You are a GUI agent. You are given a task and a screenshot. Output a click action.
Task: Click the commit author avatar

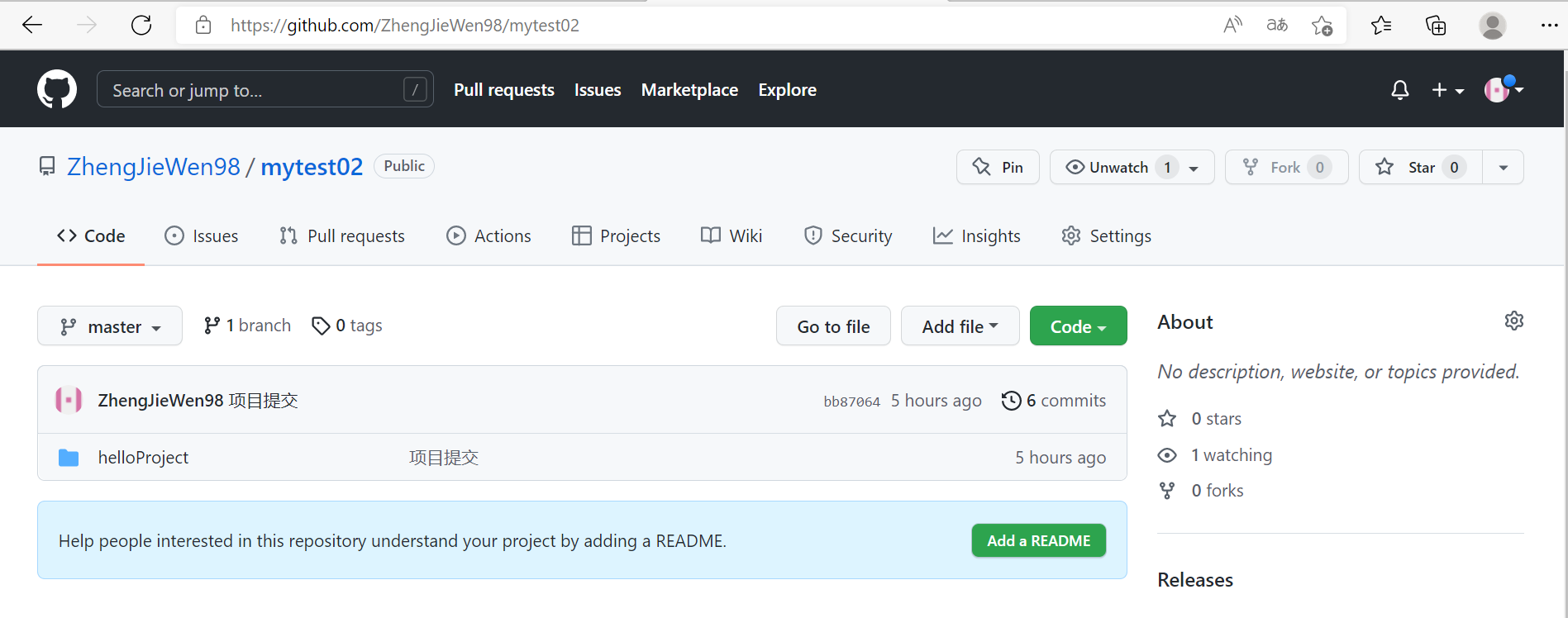tap(69, 400)
